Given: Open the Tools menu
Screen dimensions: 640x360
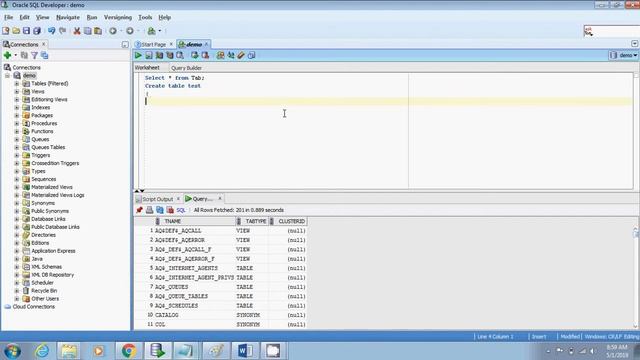Looking at the screenshot, I should [x=145, y=17].
